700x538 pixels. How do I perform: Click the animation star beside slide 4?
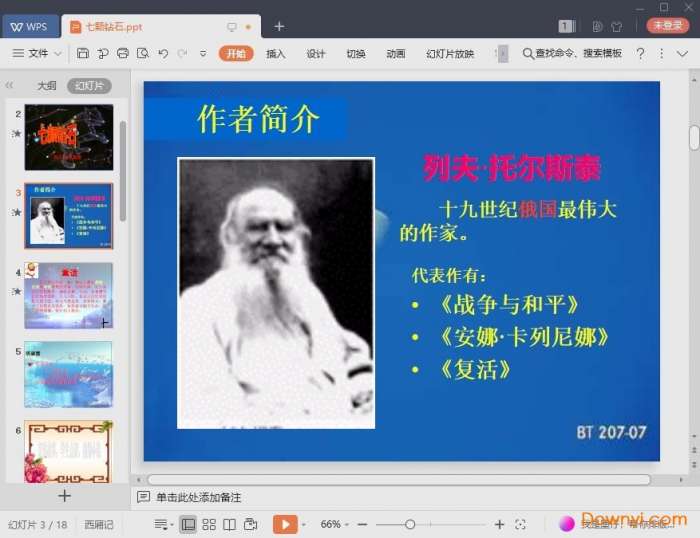[17, 292]
